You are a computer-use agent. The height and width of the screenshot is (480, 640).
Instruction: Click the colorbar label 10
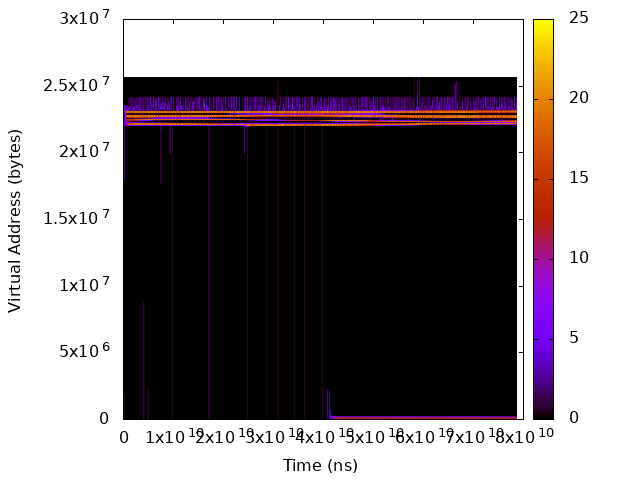coord(579,258)
